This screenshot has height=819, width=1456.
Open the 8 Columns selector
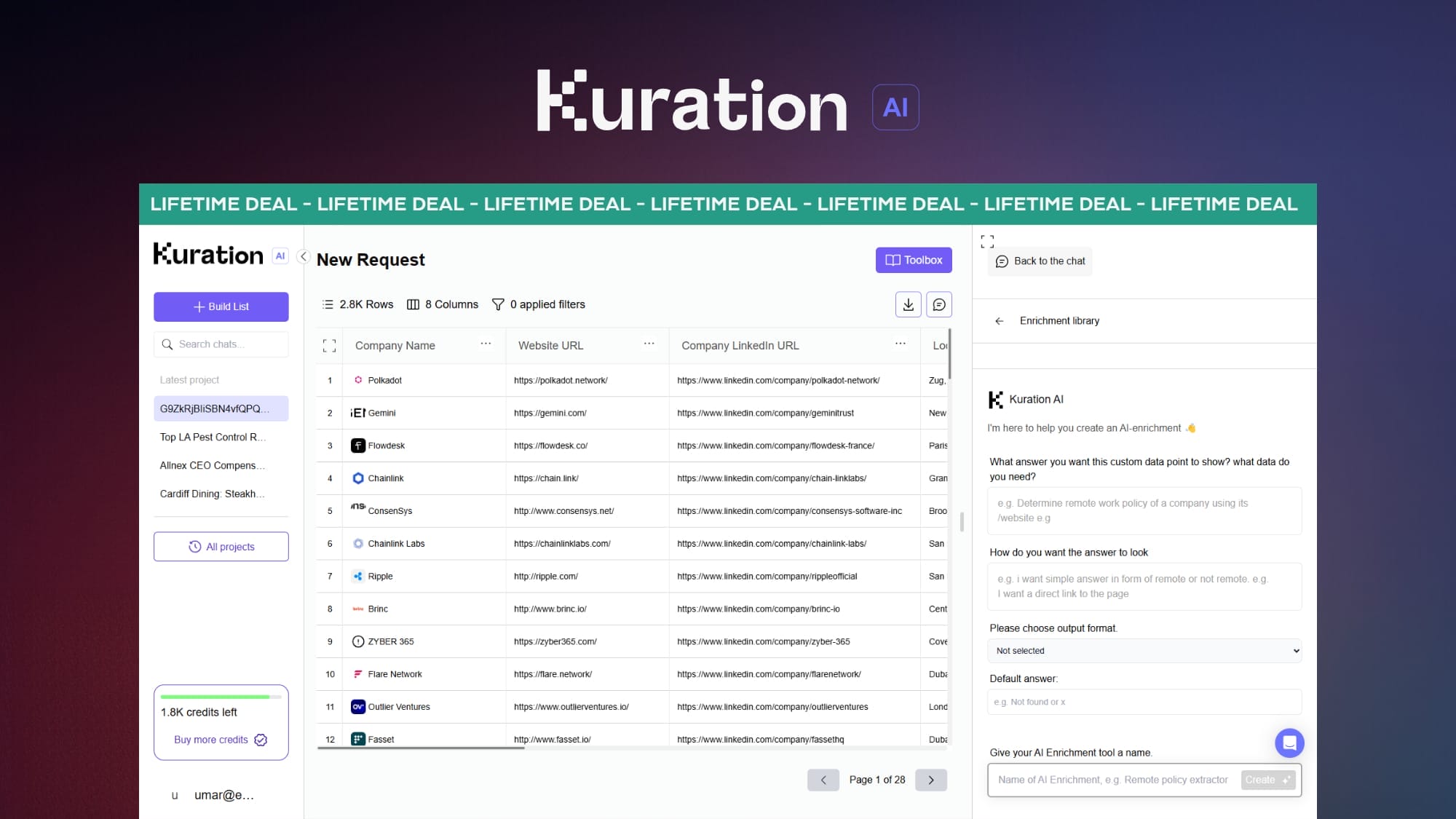tap(443, 304)
